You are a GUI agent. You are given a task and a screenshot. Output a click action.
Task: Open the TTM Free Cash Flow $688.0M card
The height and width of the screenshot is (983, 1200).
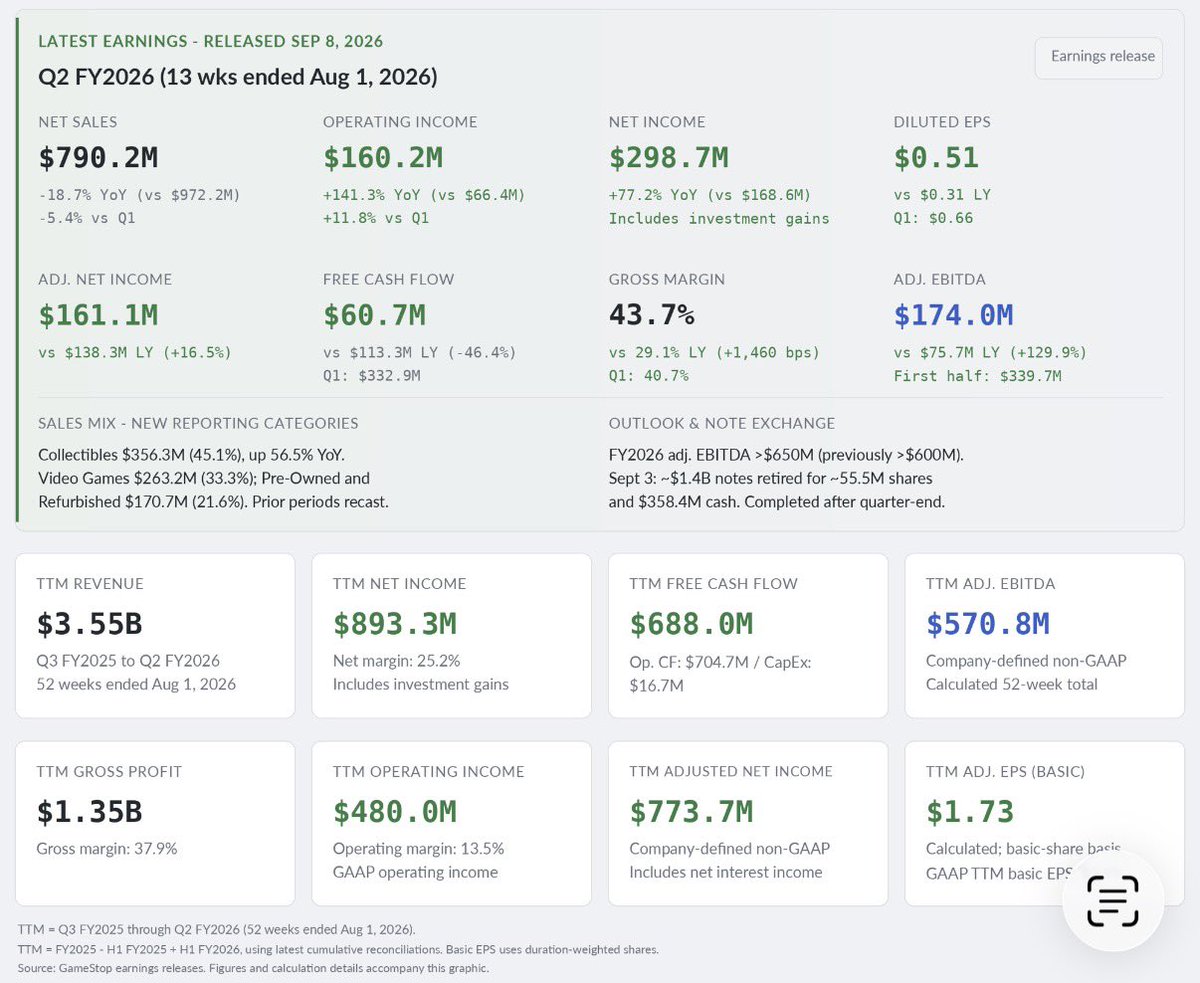tap(748, 635)
